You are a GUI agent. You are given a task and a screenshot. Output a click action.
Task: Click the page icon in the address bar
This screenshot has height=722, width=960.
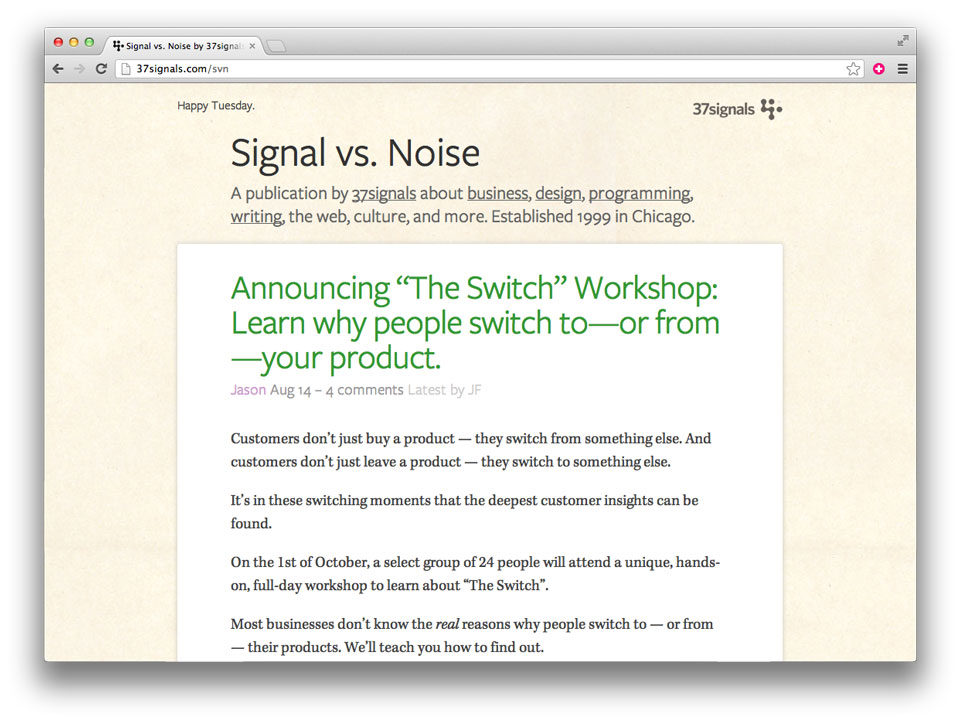coord(126,69)
